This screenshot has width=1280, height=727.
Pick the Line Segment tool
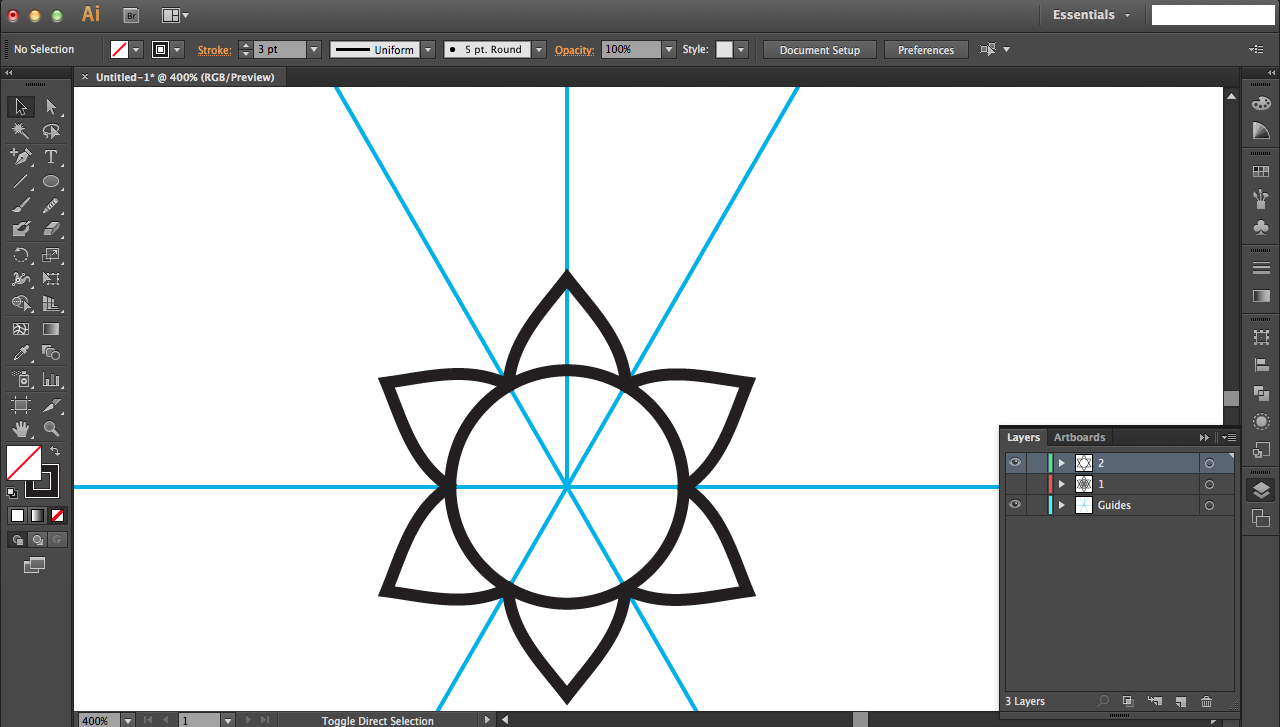[21, 182]
